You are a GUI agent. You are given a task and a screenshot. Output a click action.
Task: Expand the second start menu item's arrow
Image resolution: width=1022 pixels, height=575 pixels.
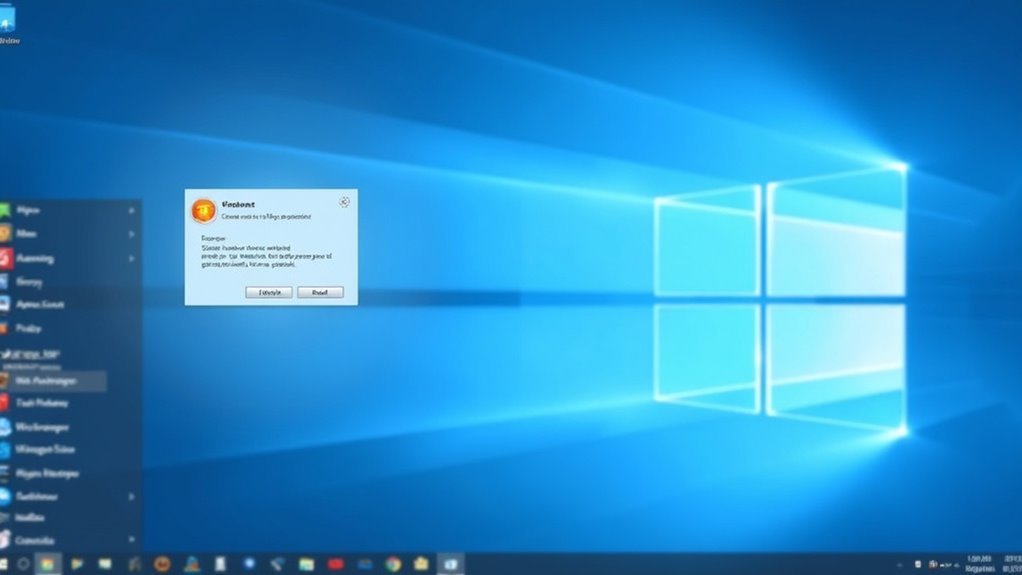pyautogui.click(x=131, y=234)
